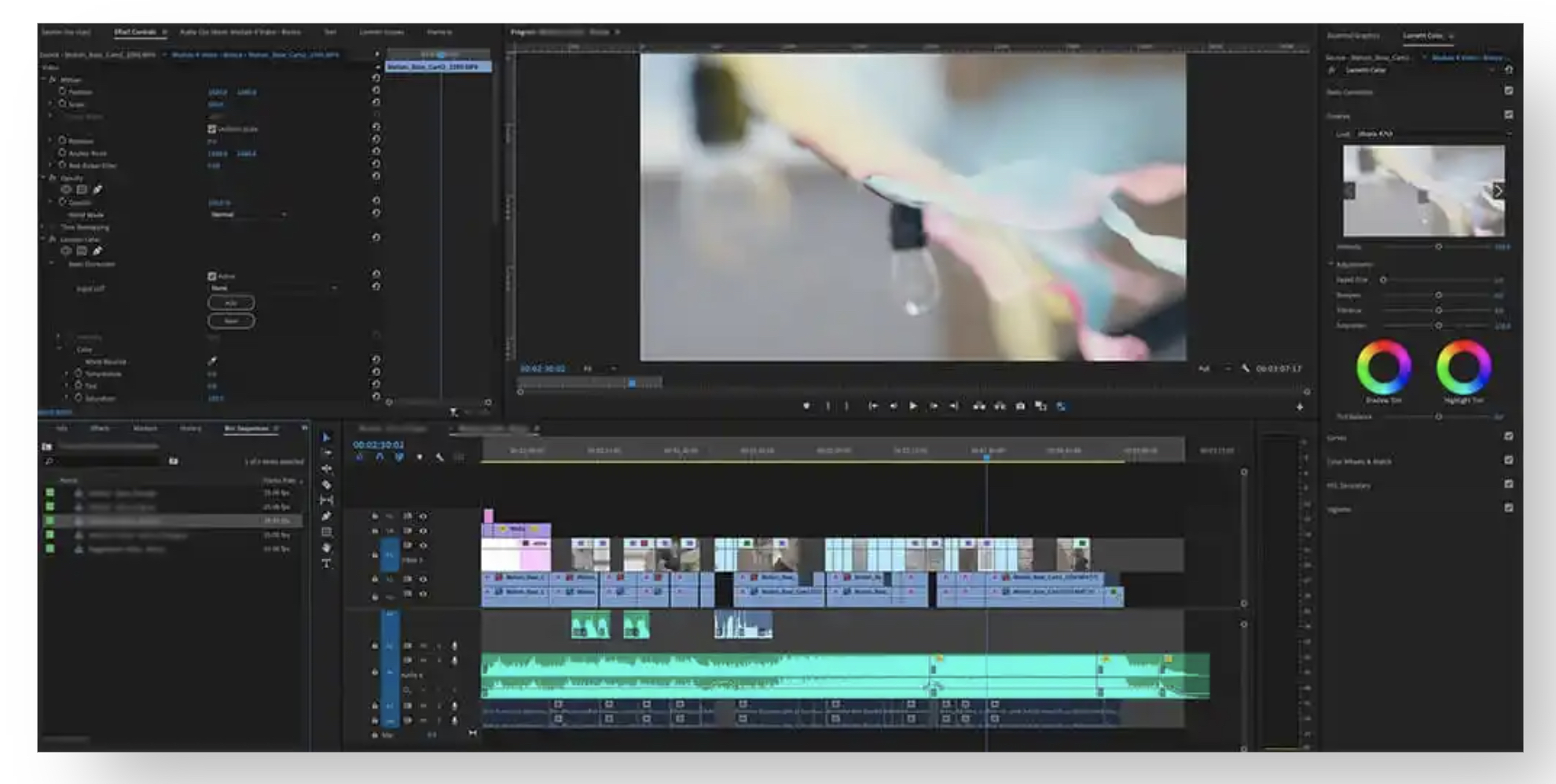The height and width of the screenshot is (784, 1556).
Task: Select the Type tool
Action: point(326,563)
